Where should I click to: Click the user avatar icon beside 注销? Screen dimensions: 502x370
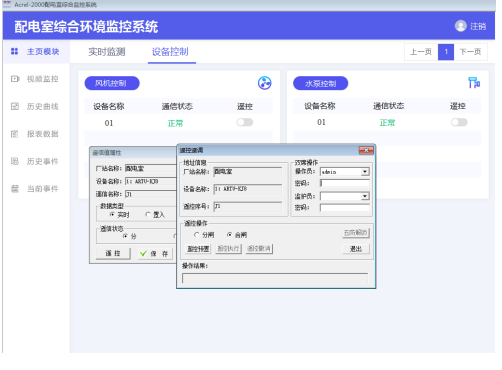461,26
